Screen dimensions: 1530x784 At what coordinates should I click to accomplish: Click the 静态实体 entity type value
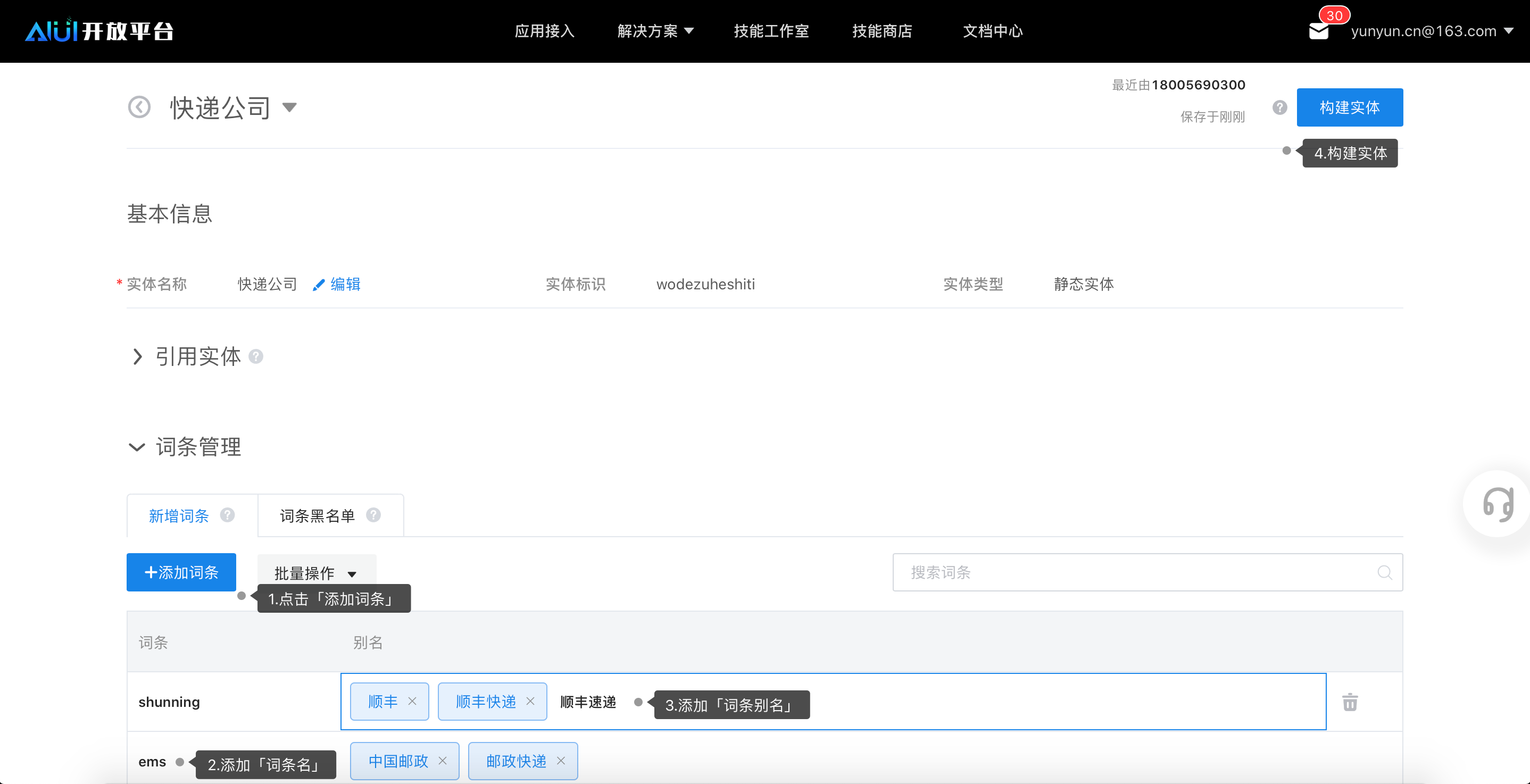1084,285
